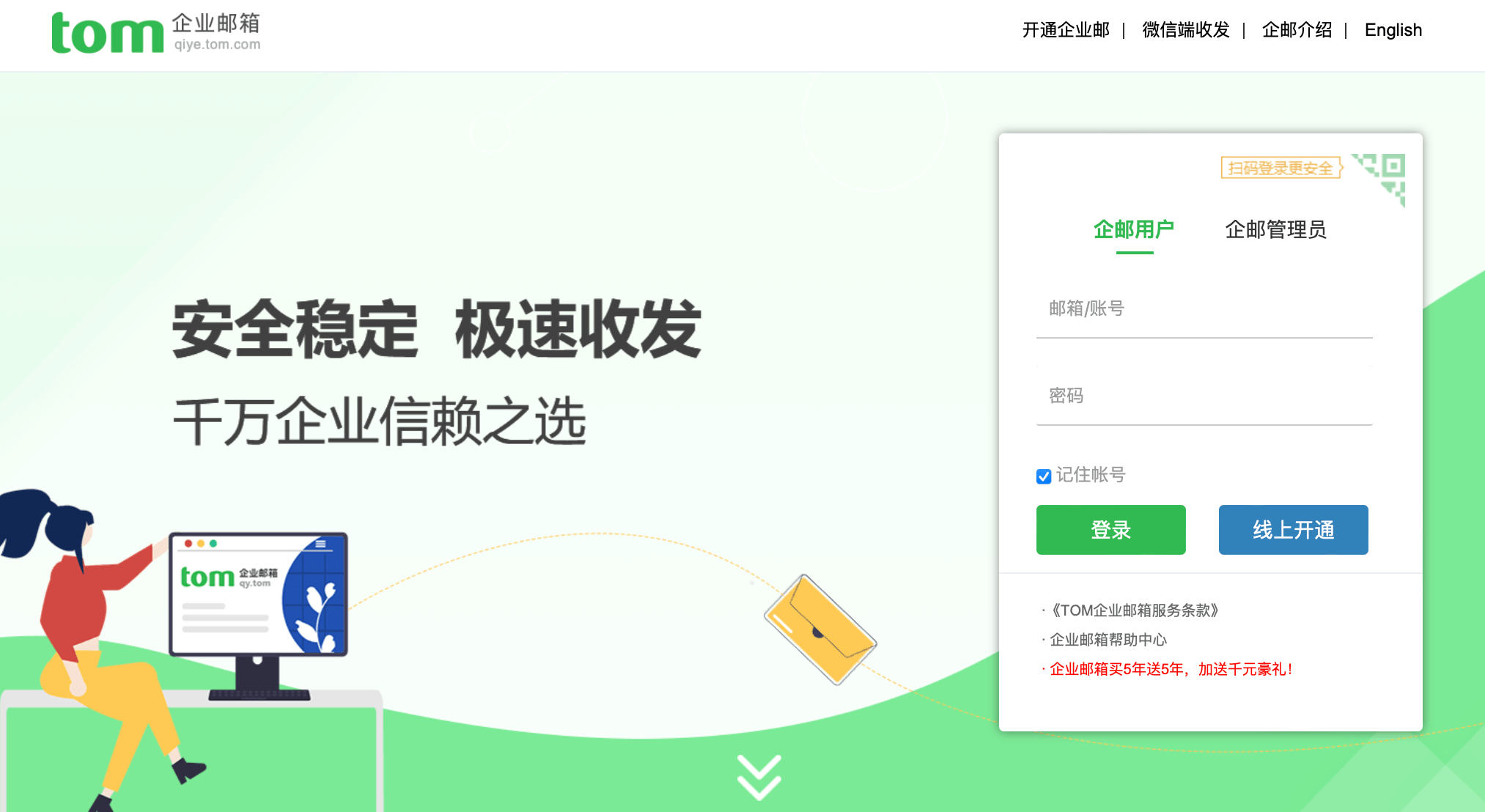Toggle the 记住帐号 checkbox
The height and width of the screenshot is (812, 1485).
[1044, 476]
